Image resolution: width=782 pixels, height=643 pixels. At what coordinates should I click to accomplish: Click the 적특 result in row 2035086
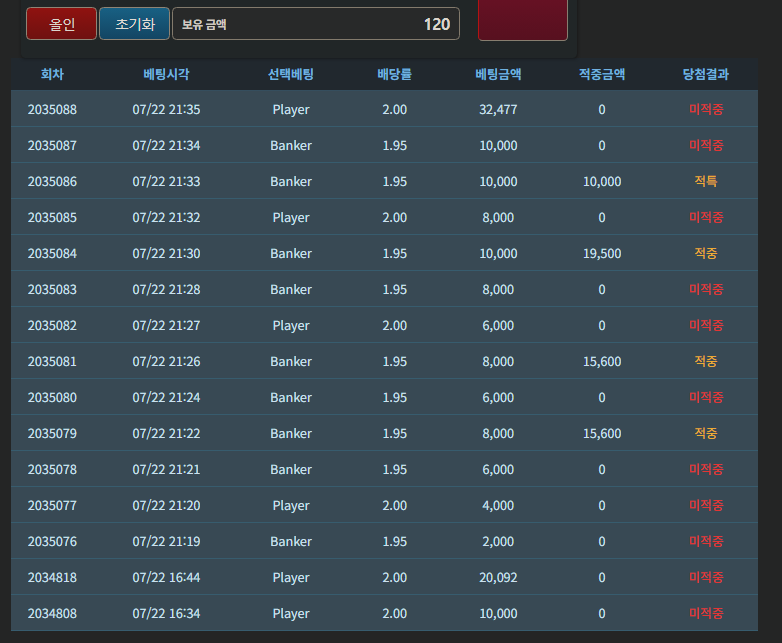(x=706, y=181)
